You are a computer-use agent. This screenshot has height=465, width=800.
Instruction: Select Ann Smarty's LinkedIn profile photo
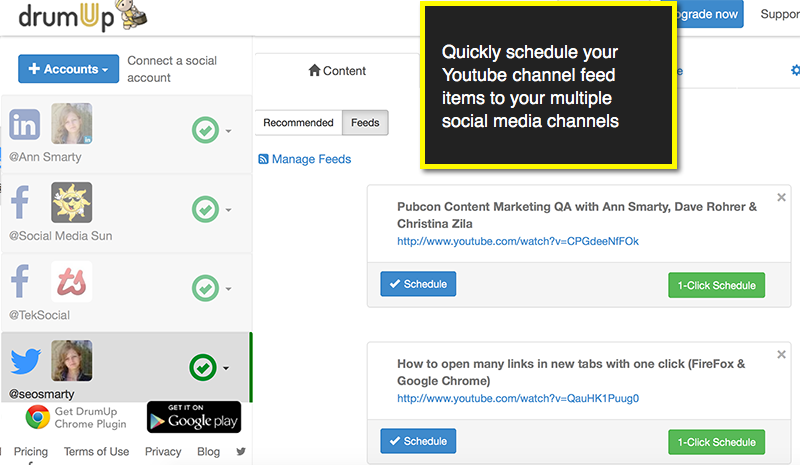(71, 124)
